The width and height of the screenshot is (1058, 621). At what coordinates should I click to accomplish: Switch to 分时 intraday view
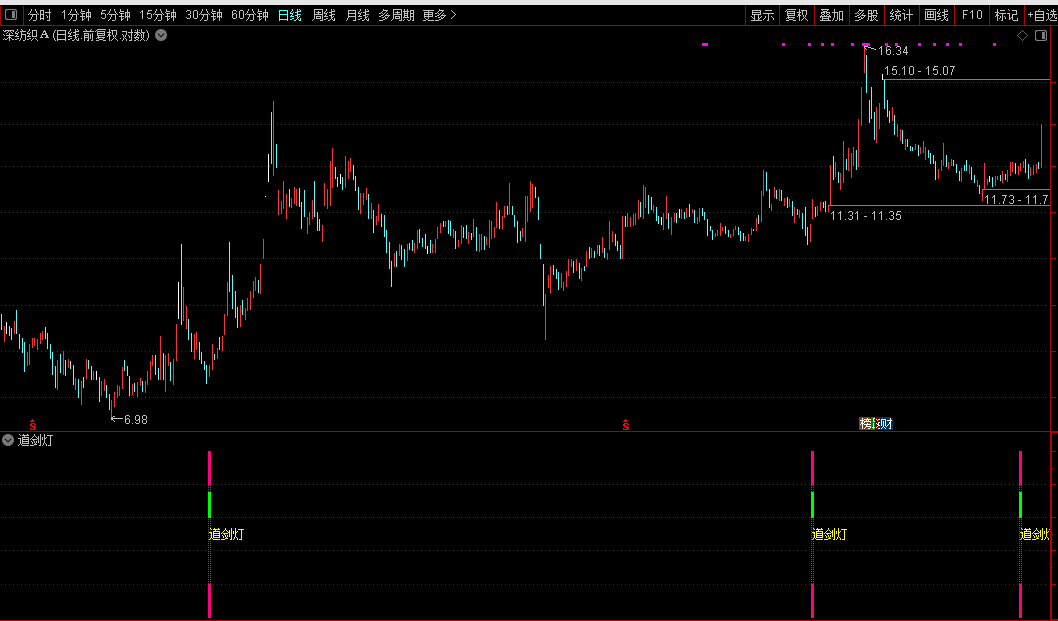click(40, 15)
